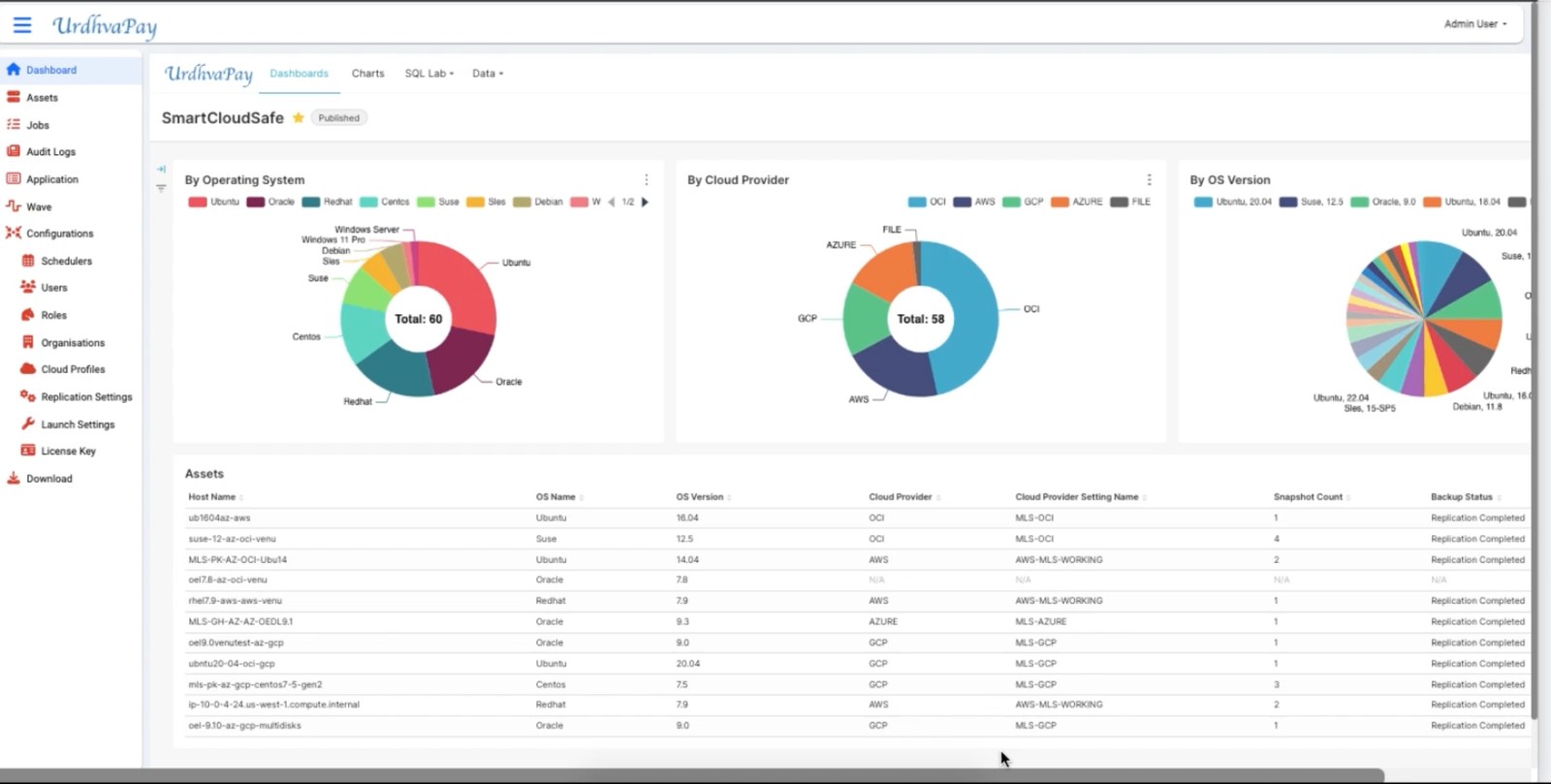This screenshot has width=1551, height=784.
Task: Click the OCI legend color swatch
Action: pyautogui.click(x=917, y=202)
